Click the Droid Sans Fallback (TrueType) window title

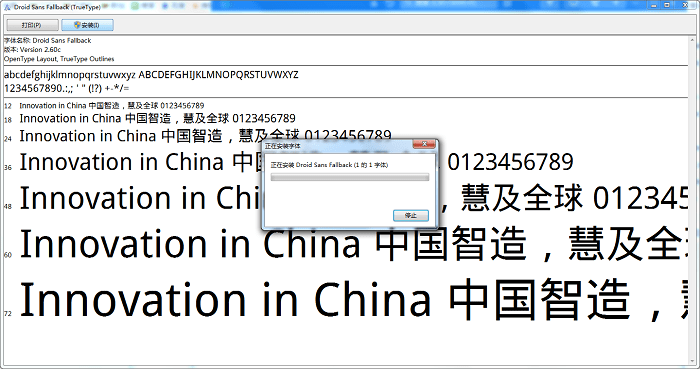[57, 7]
